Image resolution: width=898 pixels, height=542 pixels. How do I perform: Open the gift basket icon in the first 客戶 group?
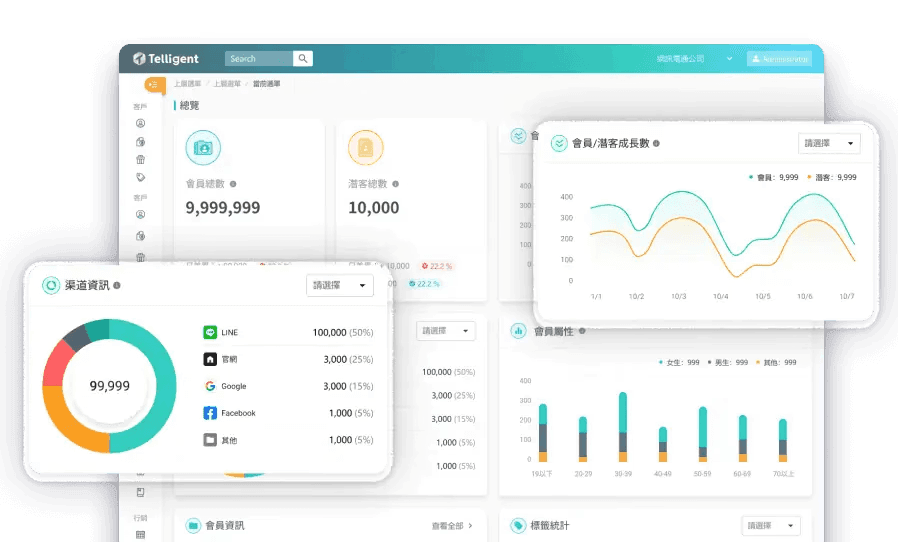point(140,159)
